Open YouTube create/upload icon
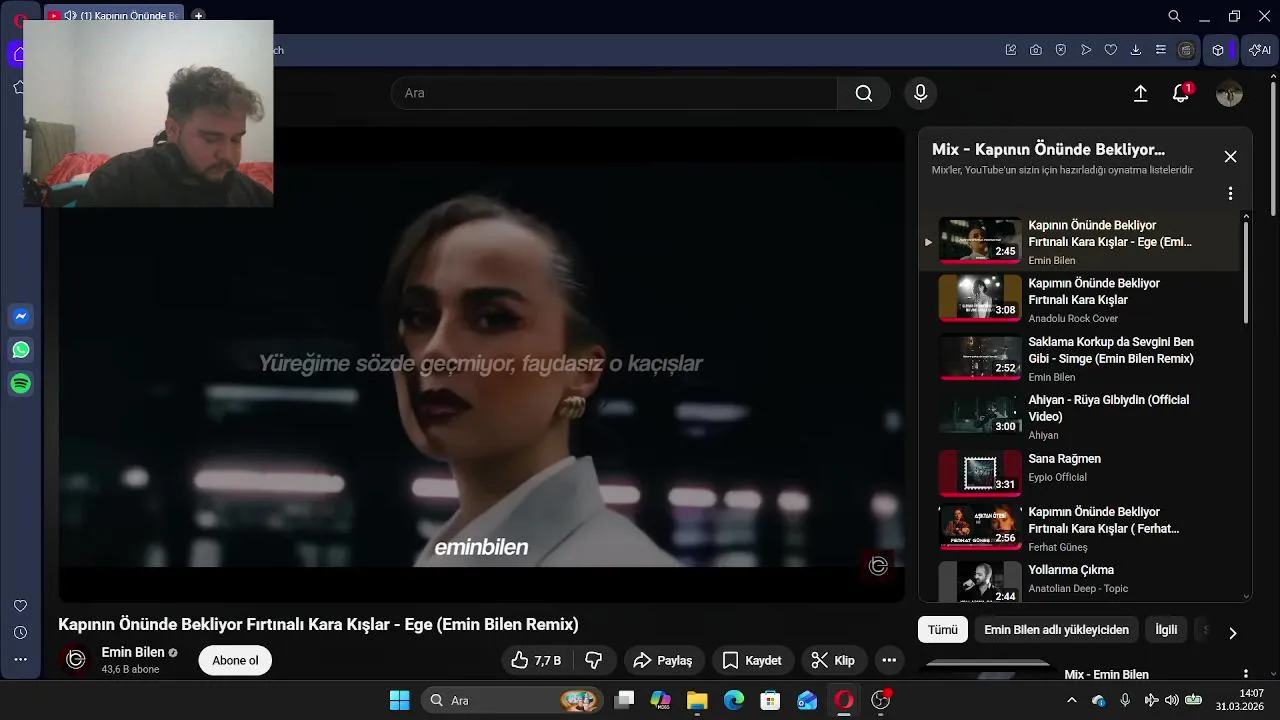The width and height of the screenshot is (1280, 720). (1140, 93)
